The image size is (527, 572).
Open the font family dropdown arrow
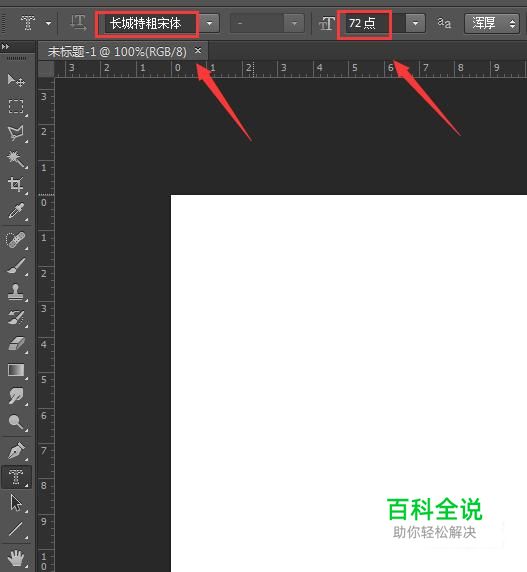click(x=209, y=23)
